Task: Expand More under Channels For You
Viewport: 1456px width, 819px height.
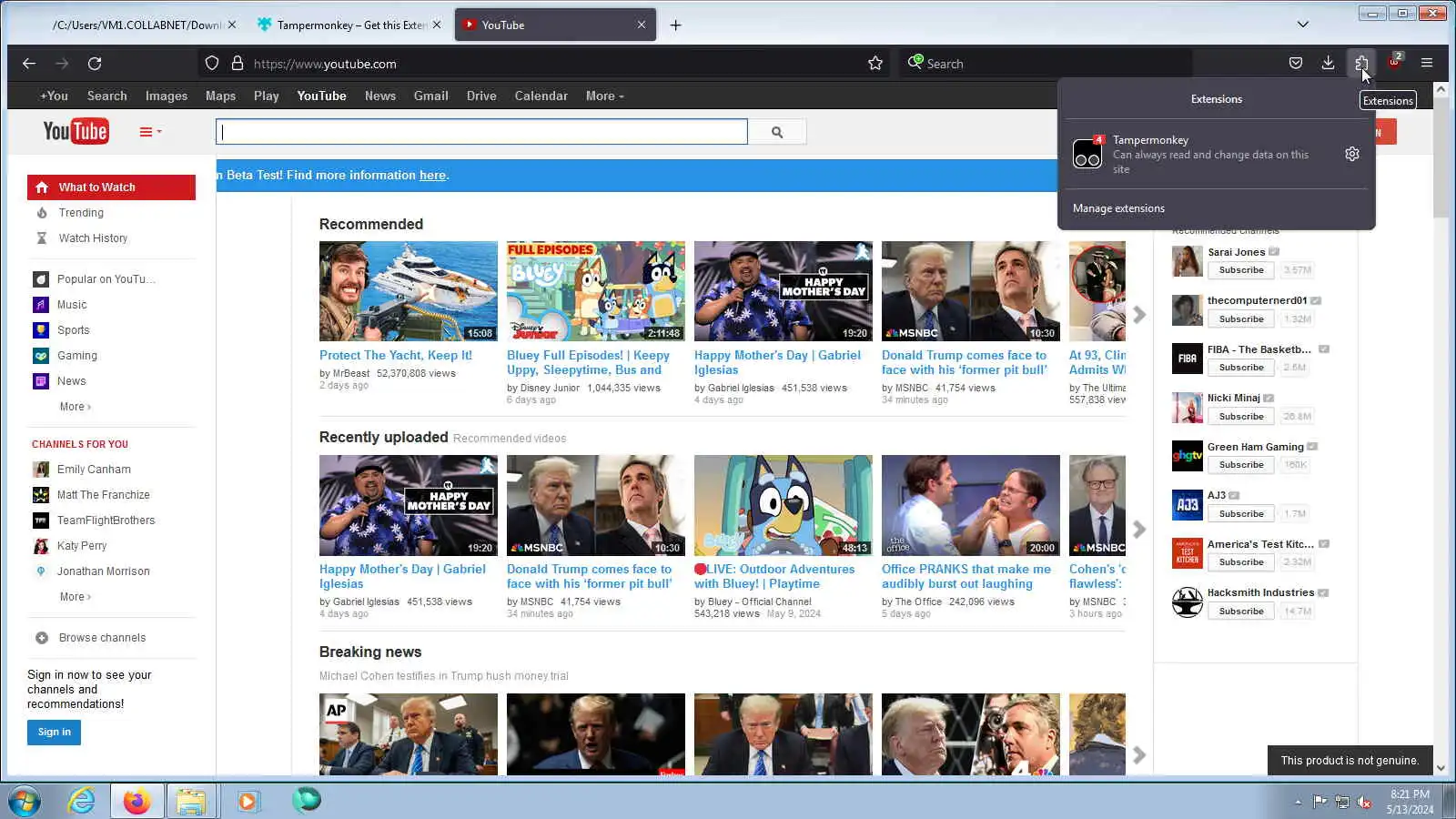Action: click(76, 597)
